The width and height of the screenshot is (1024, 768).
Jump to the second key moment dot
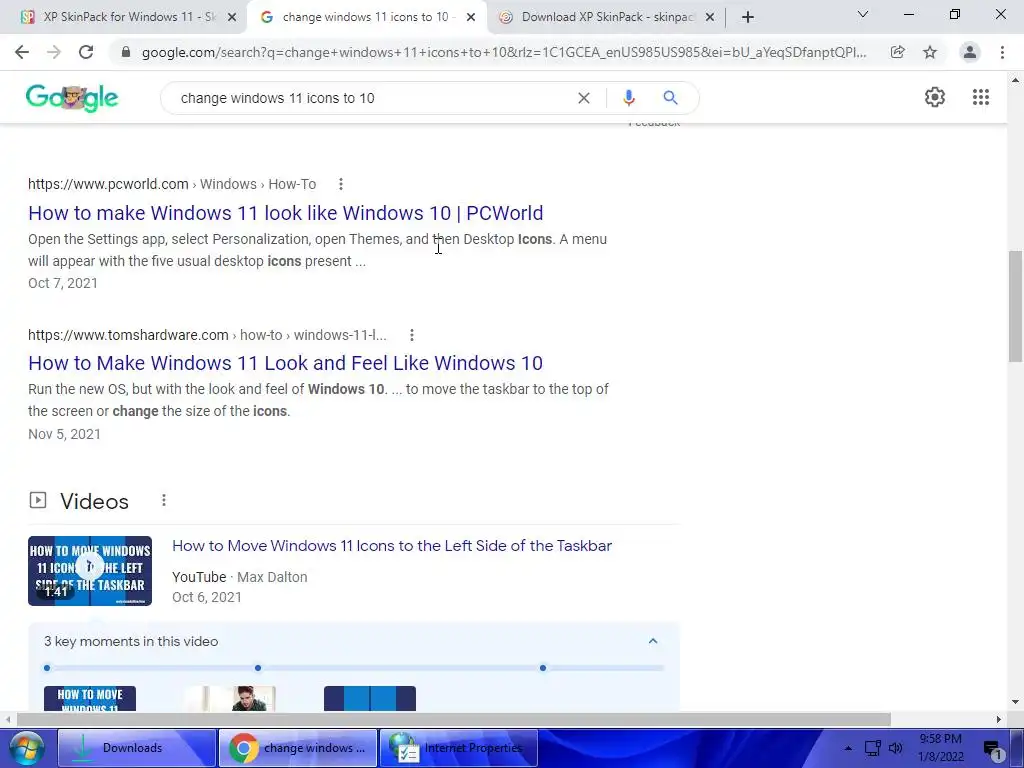258,668
